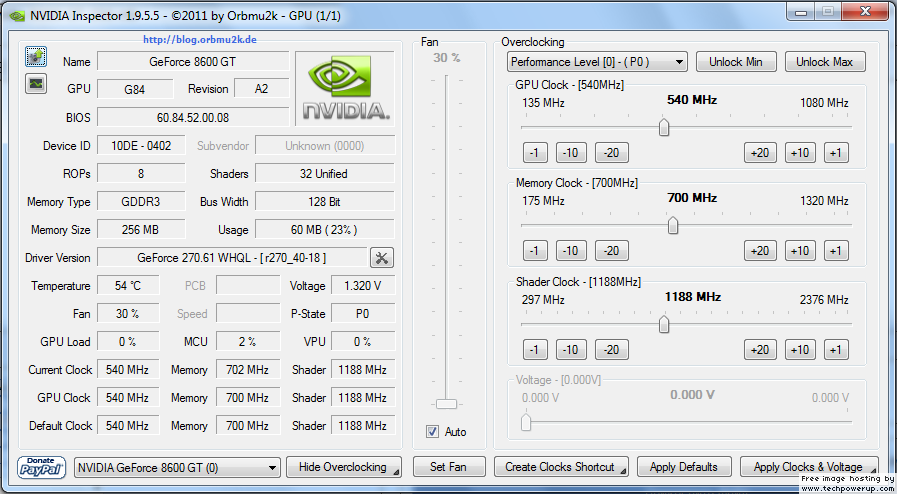Click the Voltage slider handle
This screenshot has width=897, height=494.
[526, 423]
